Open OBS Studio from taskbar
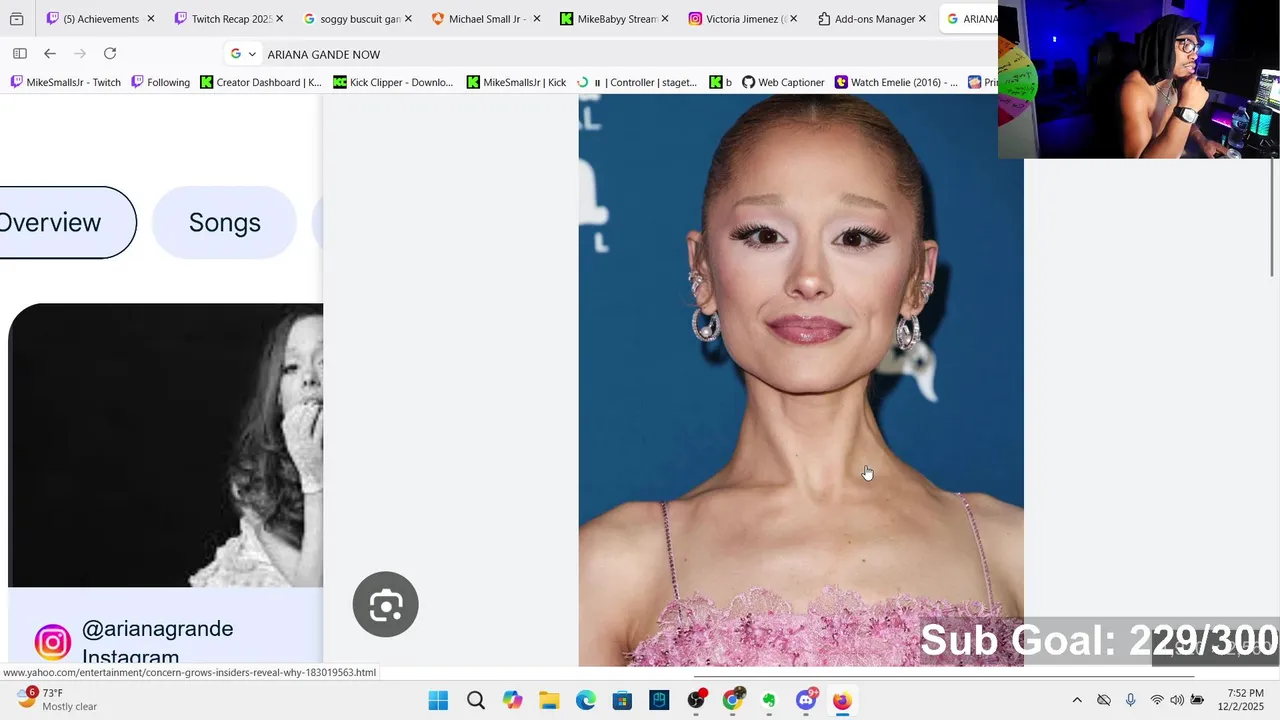 pyautogui.click(x=696, y=700)
